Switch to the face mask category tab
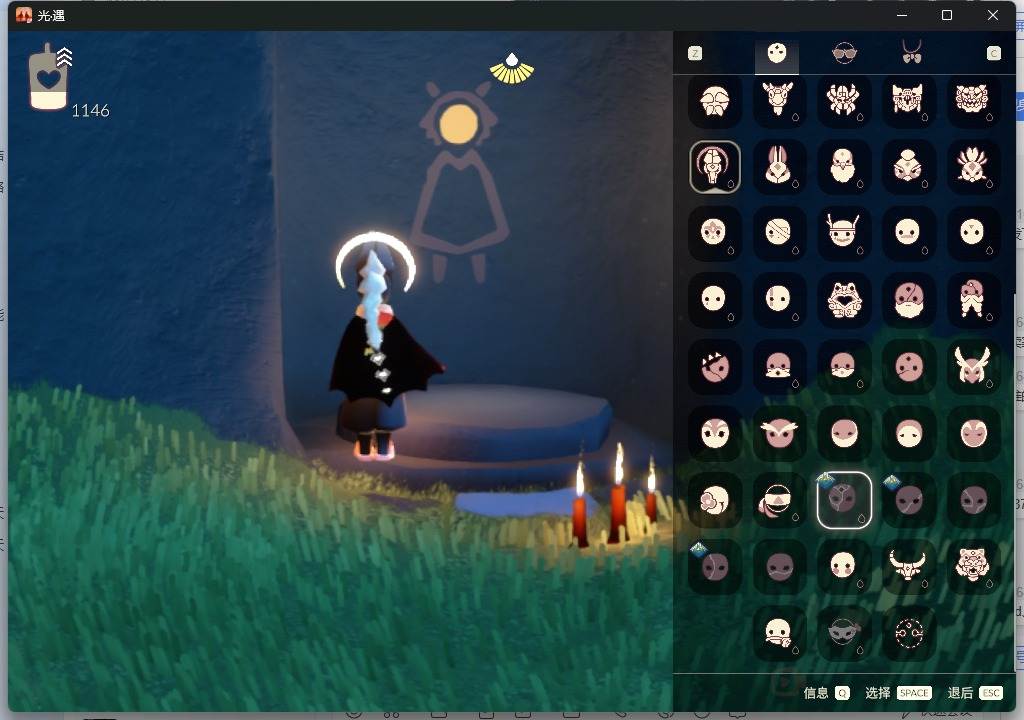Screen dimensions: 1024x720 point(776,53)
